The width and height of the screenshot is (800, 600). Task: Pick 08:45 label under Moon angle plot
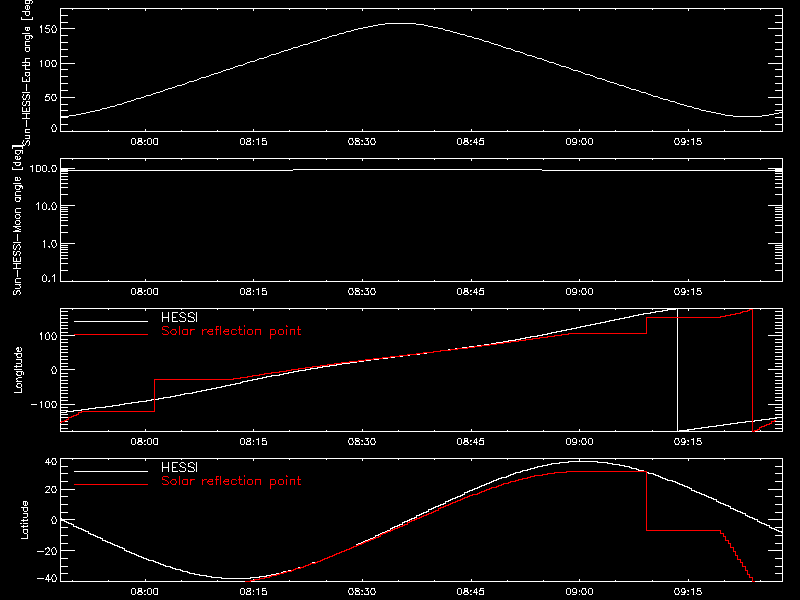click(x=470, y=292)
